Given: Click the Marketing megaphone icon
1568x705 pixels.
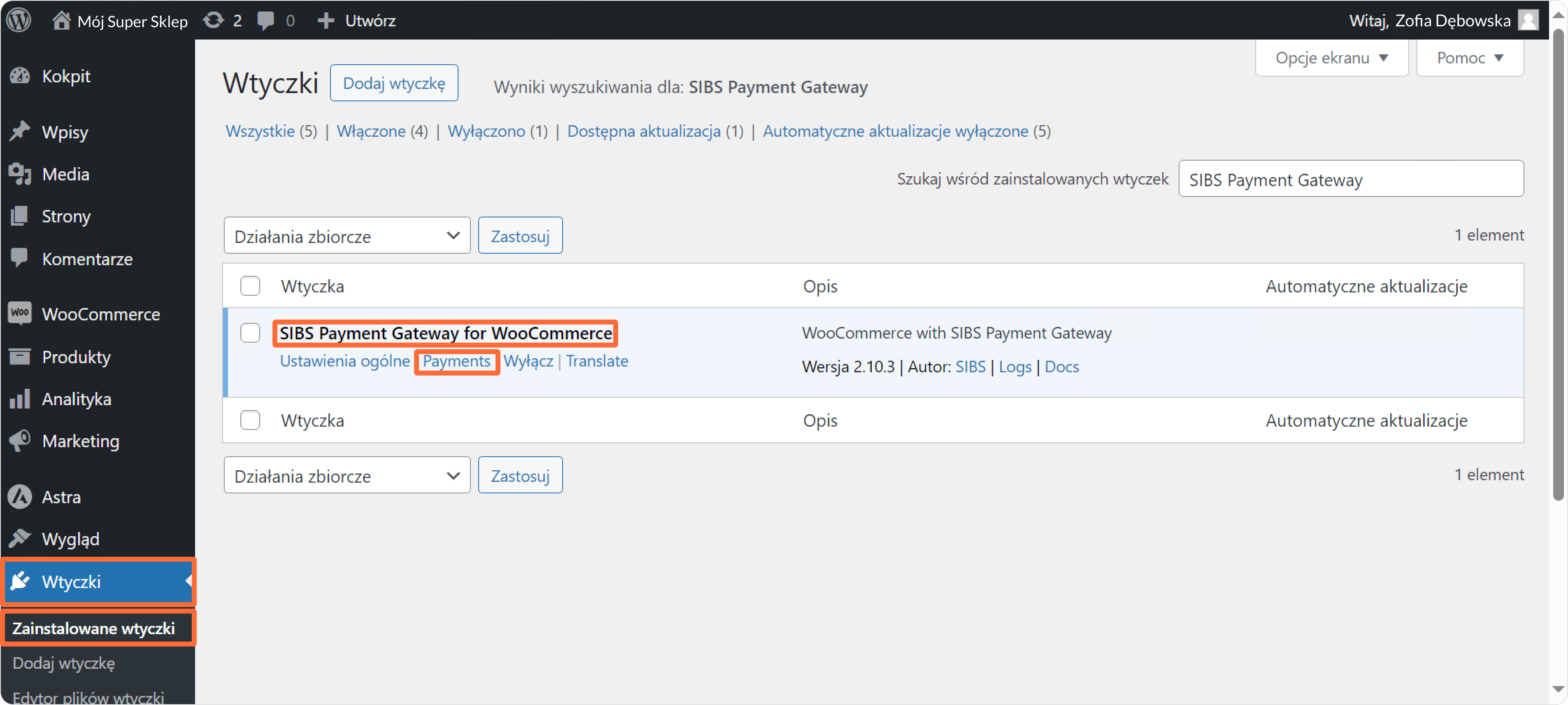Looking at the screenshot, I should 20,441.
